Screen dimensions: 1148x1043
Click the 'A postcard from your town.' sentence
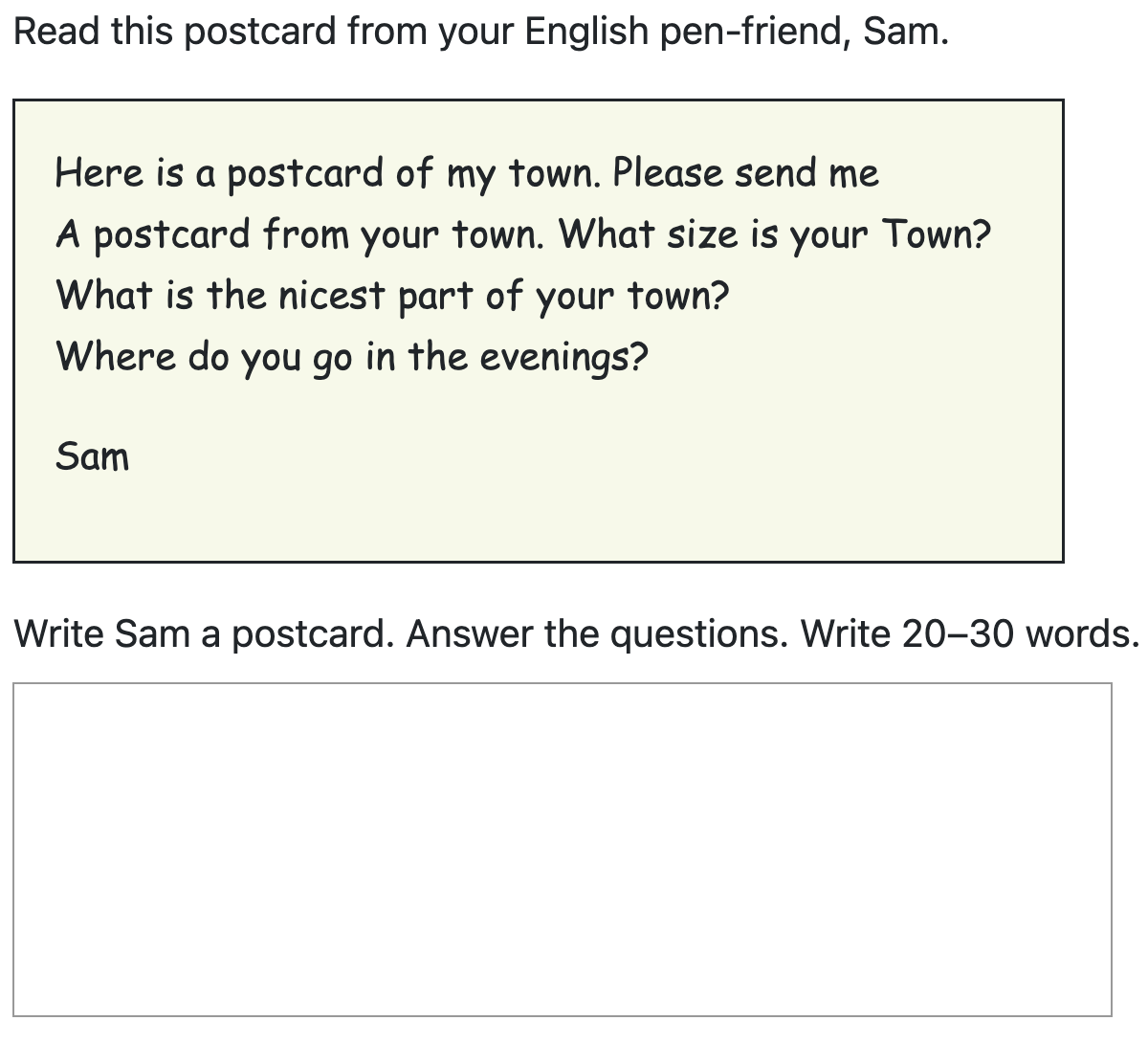300,234
